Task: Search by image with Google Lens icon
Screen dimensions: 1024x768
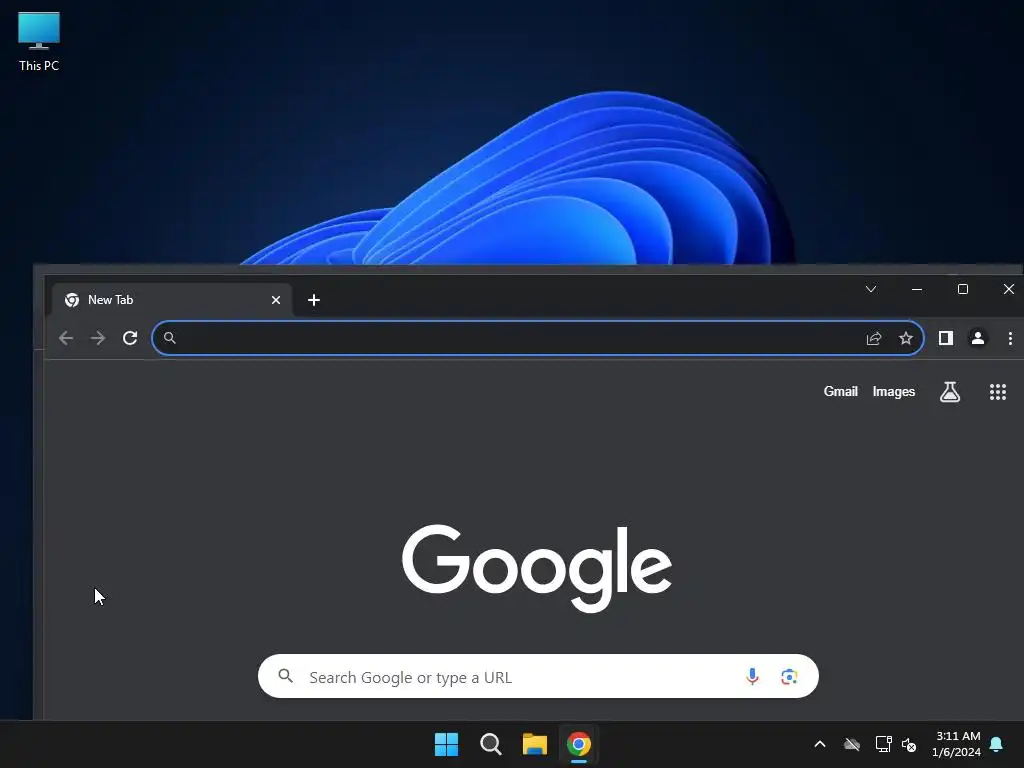Action: click(789, 677)
